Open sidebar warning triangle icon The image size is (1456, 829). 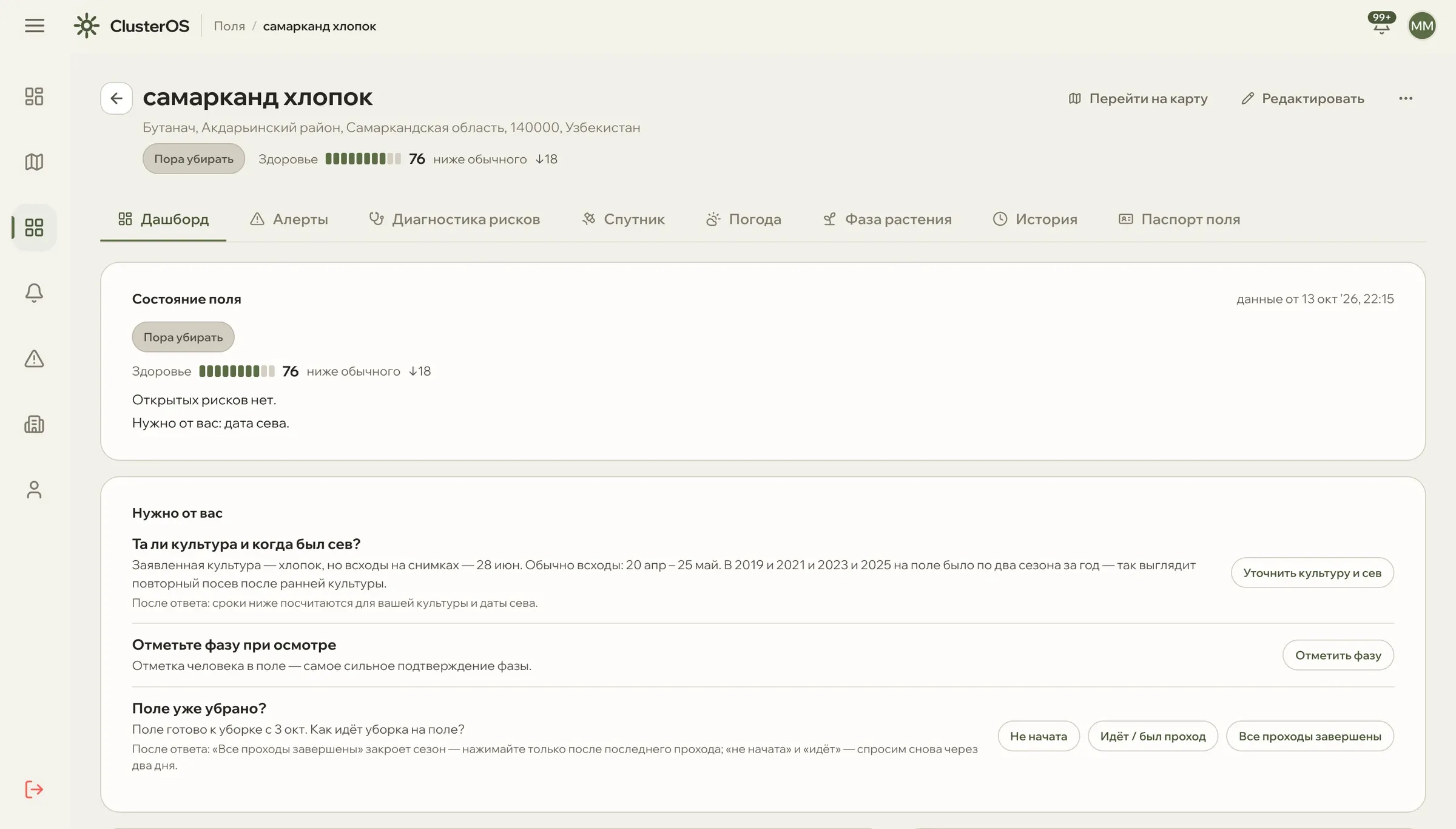[x=34, y=359]
